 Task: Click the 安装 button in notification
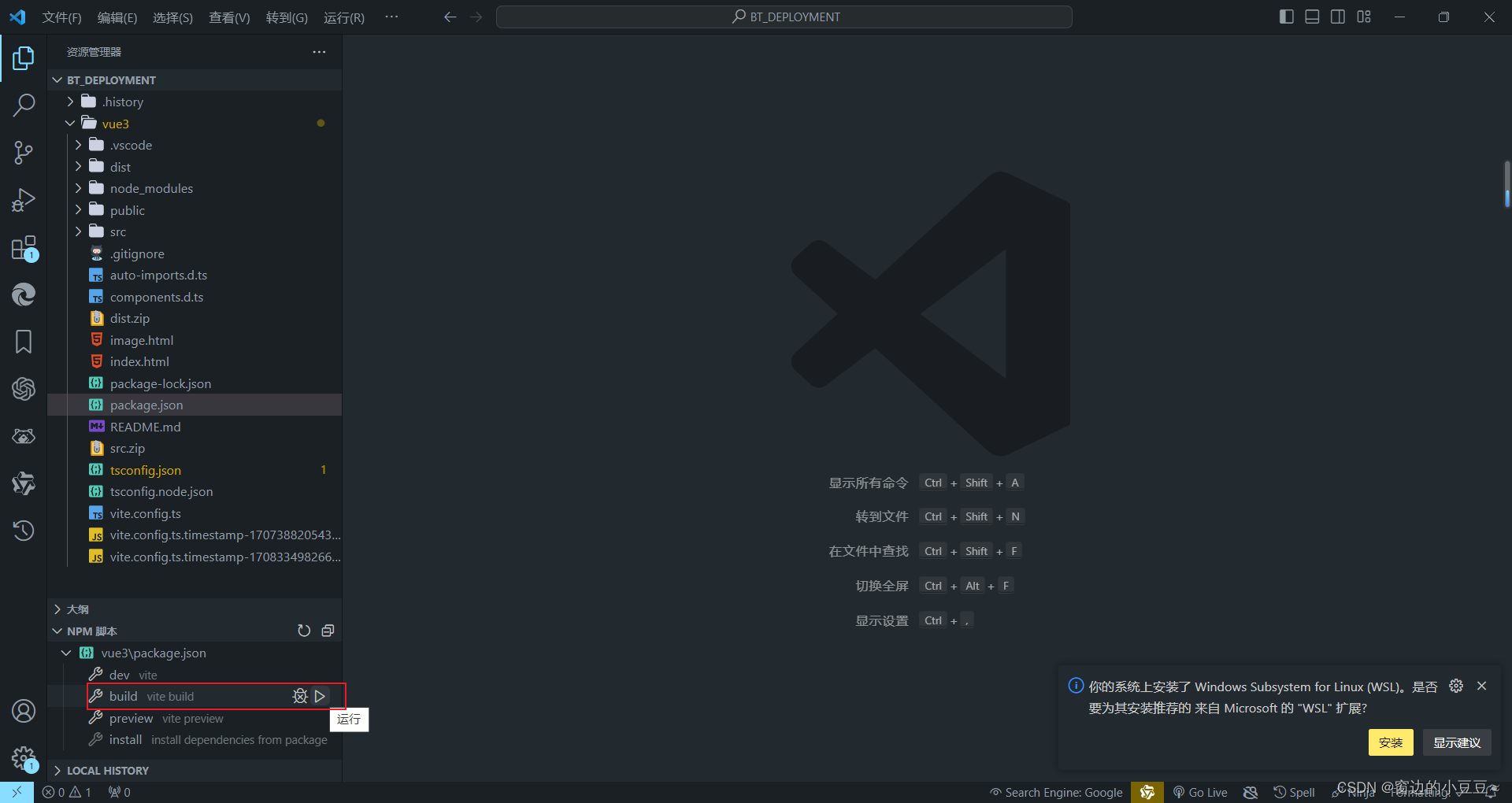(1391, 742)
